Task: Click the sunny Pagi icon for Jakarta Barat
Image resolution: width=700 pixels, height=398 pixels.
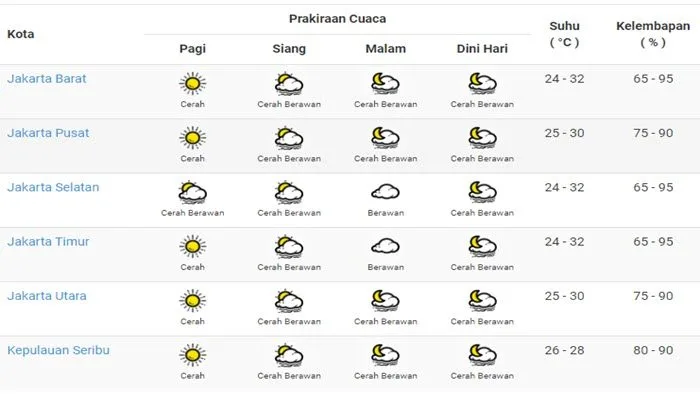Action: [x=192, y=83]
